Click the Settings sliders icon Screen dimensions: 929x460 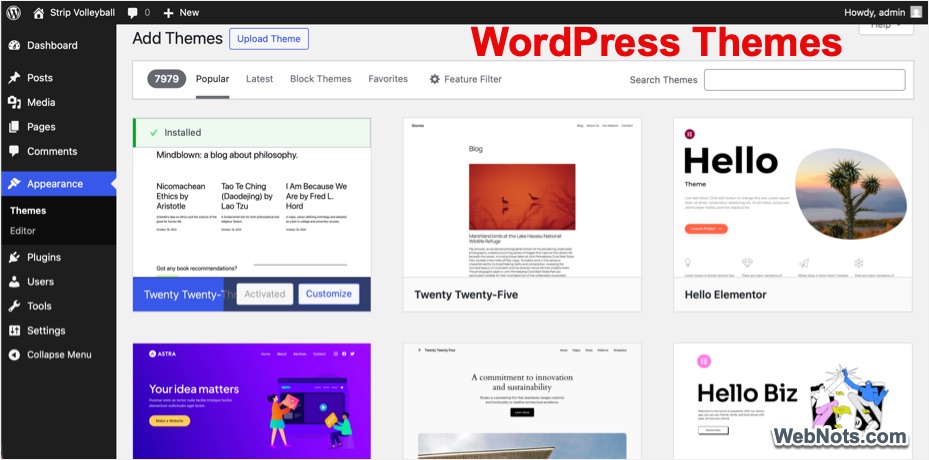[x=14, y=331]
